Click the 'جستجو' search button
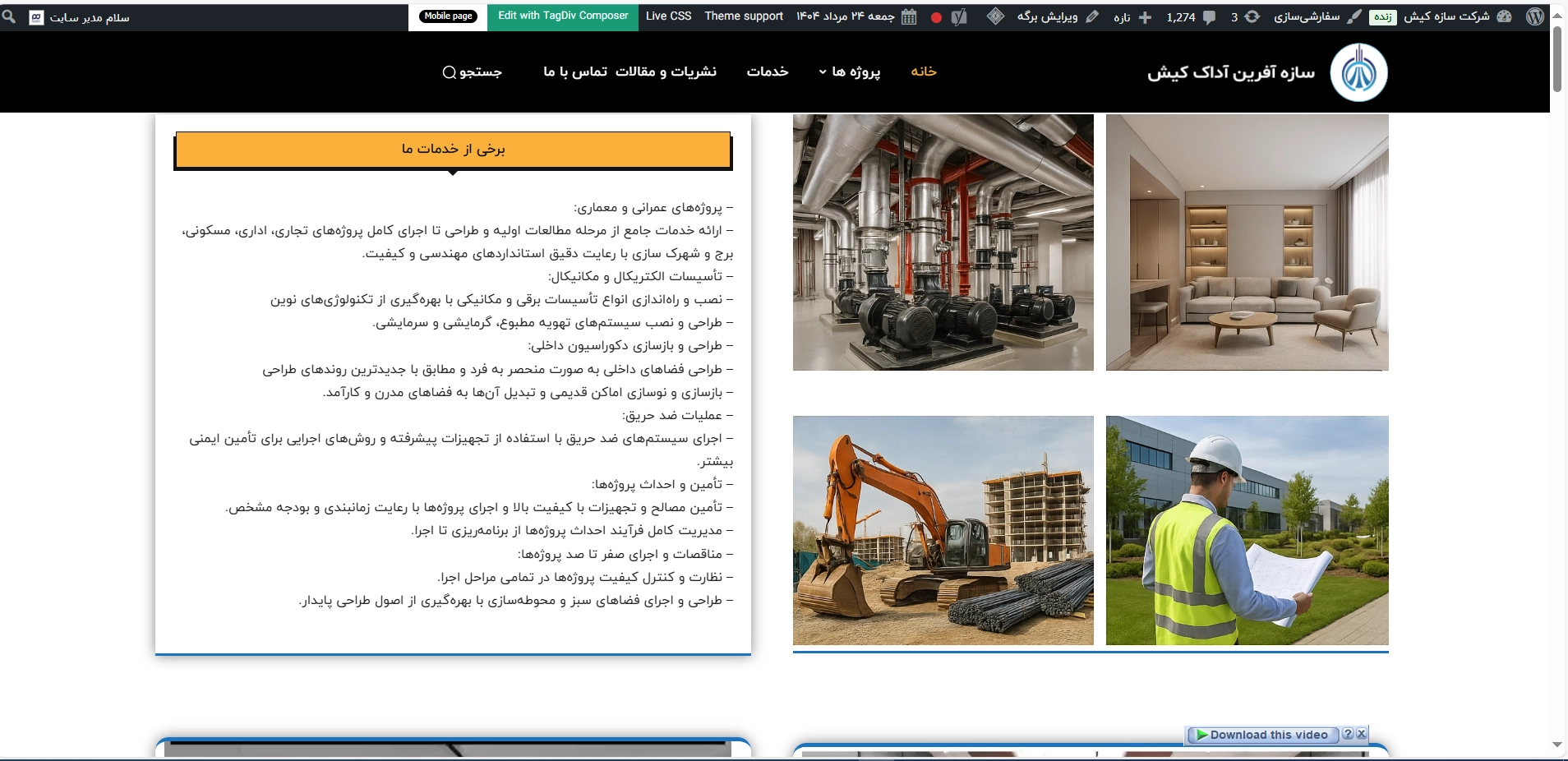This screenshot has width=1568, height=761. point(473,72)
